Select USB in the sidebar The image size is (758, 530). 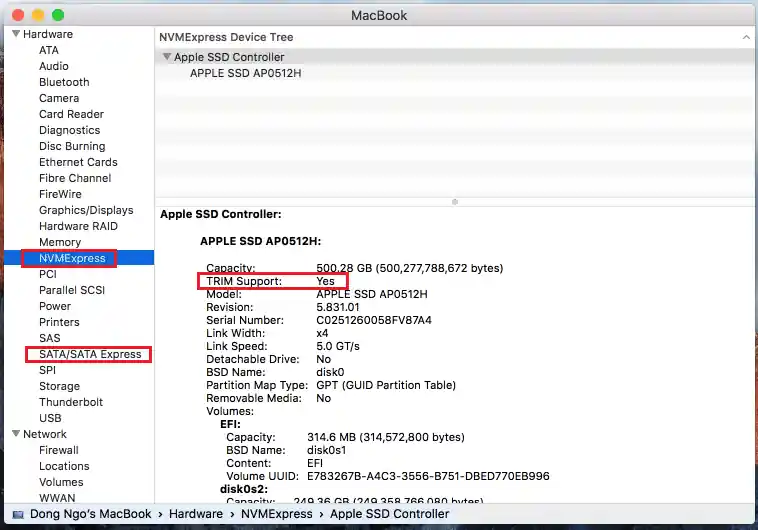[x=50, y=418]
